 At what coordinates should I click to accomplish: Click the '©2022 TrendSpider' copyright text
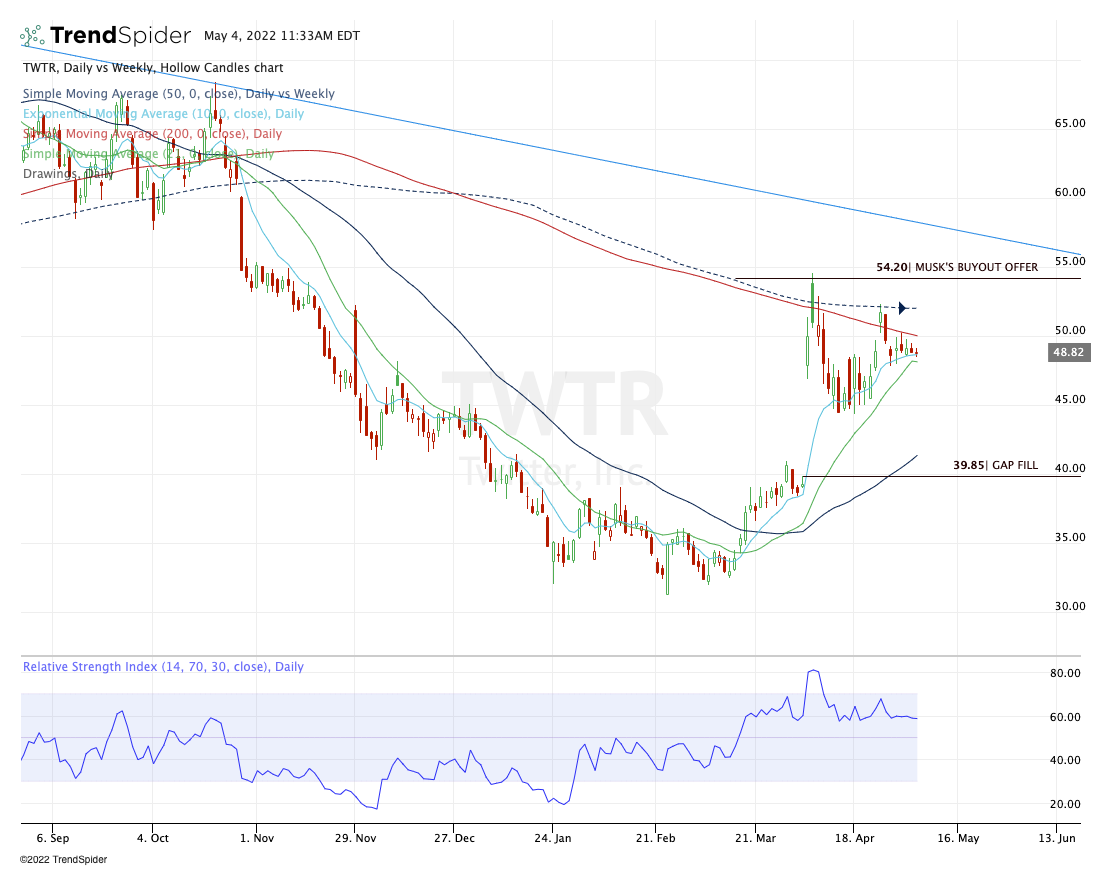[x=64, y=859]
